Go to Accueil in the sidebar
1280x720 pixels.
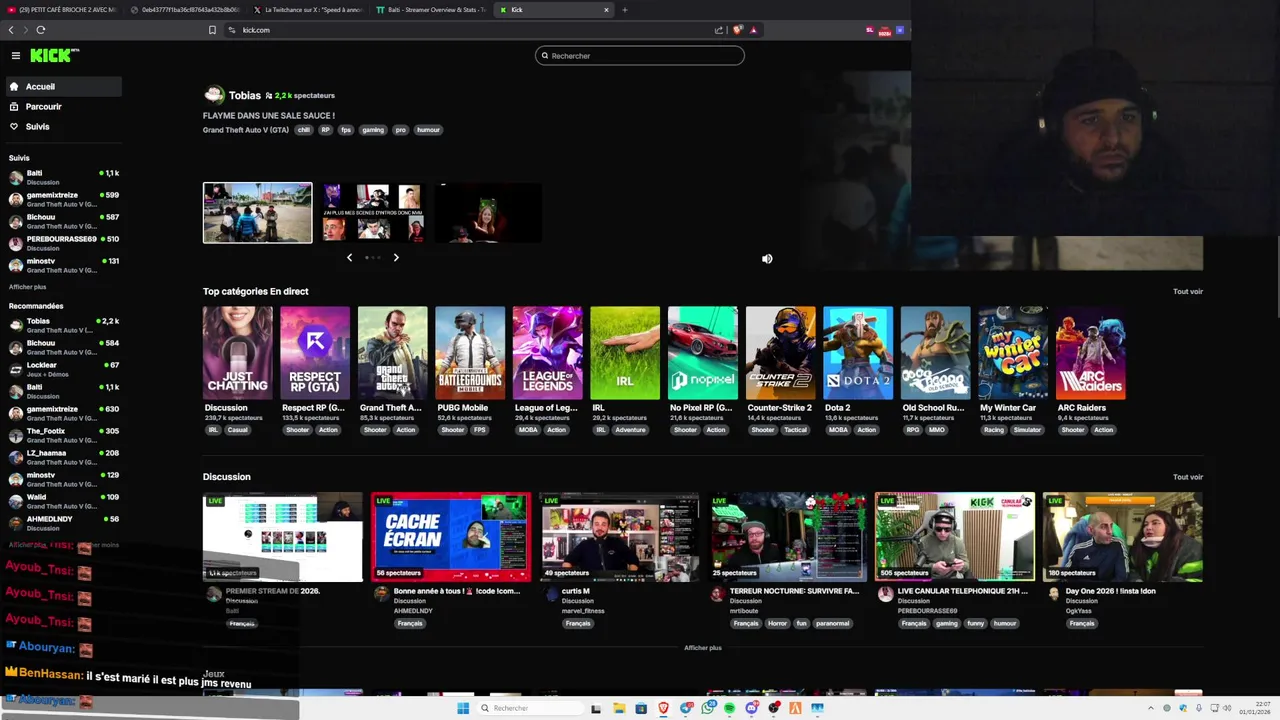(64, 87)
